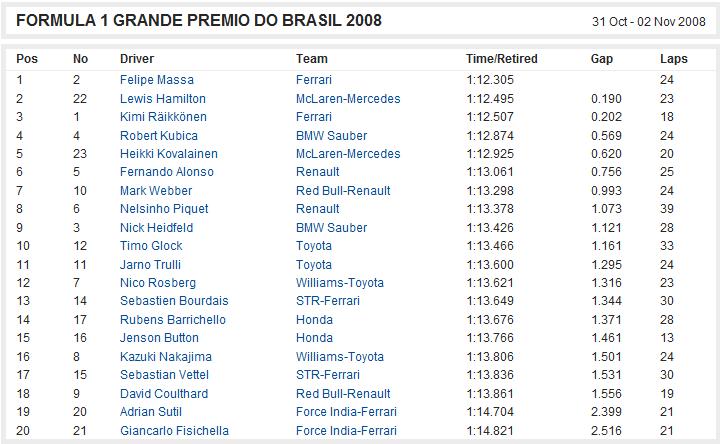Open Nelsinho Piquet driver link
Screen dimensions: 720x444
[164, 209]
